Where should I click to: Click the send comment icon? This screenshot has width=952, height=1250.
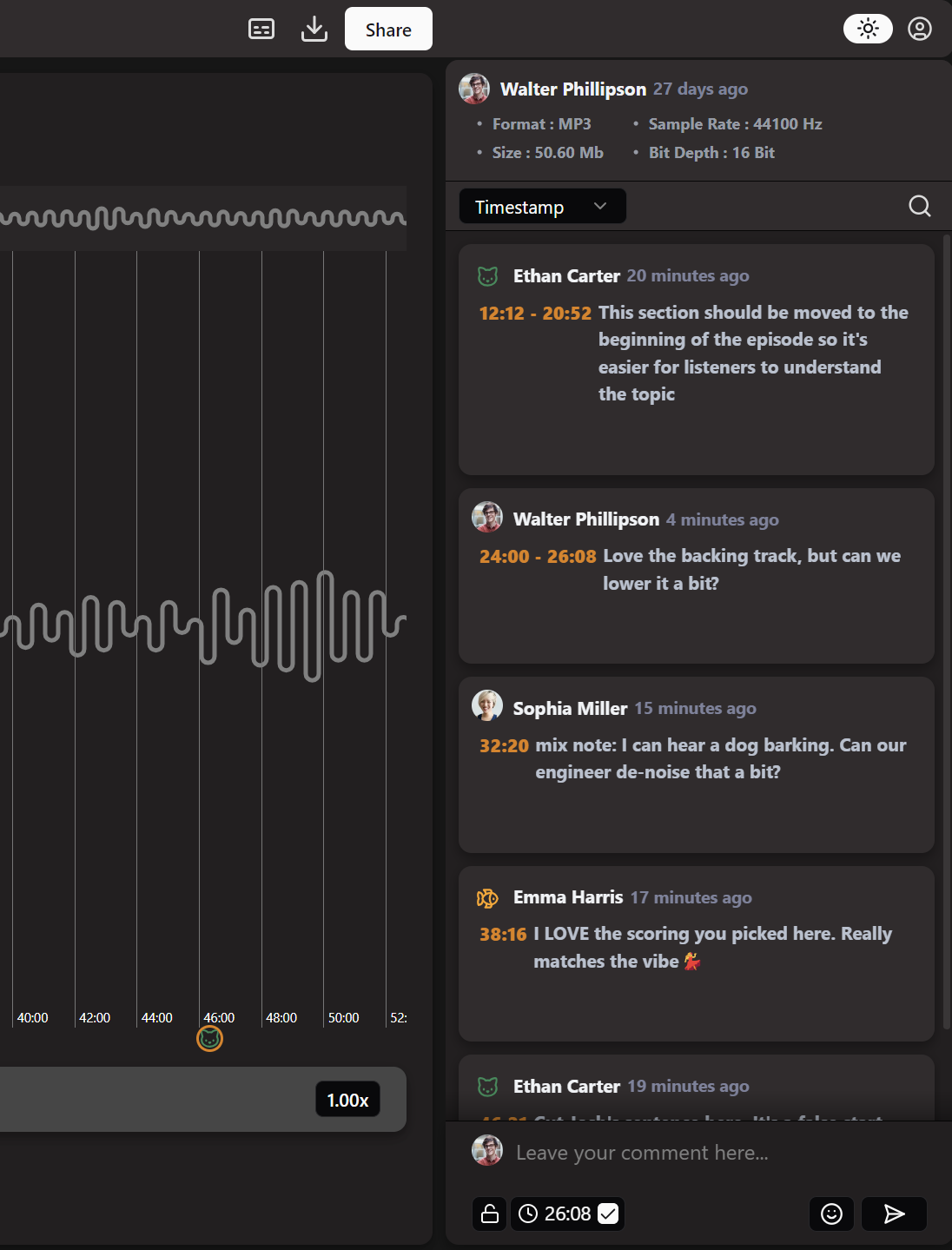[x=893, y=1214]
